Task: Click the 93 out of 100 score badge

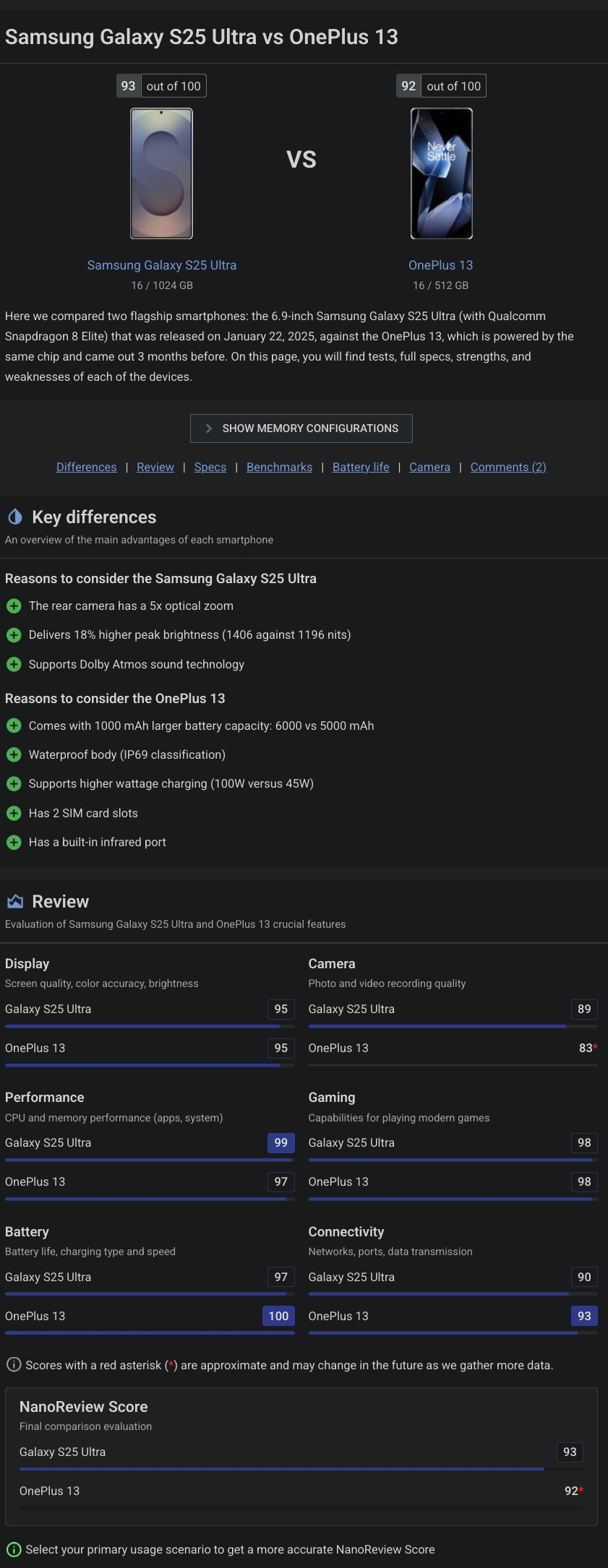Action: (x=161, y=86)
